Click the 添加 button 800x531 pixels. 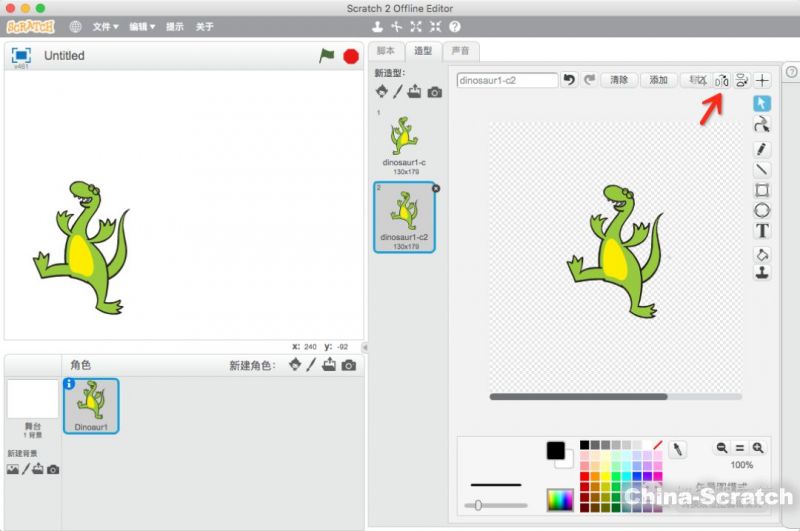pyautogui.click(x=657, y=80)
